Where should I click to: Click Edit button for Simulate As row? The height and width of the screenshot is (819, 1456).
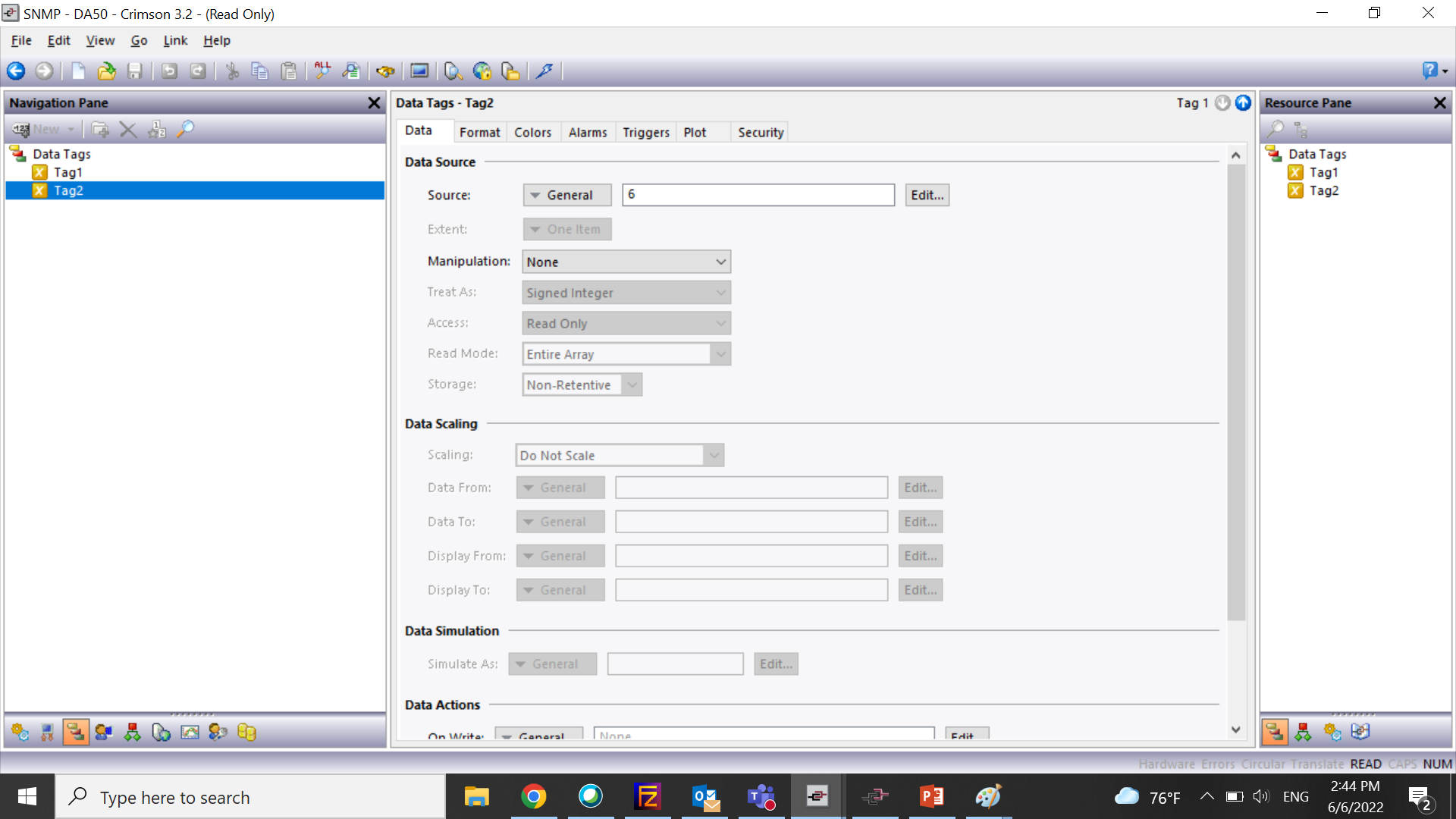tap(776, 664)
